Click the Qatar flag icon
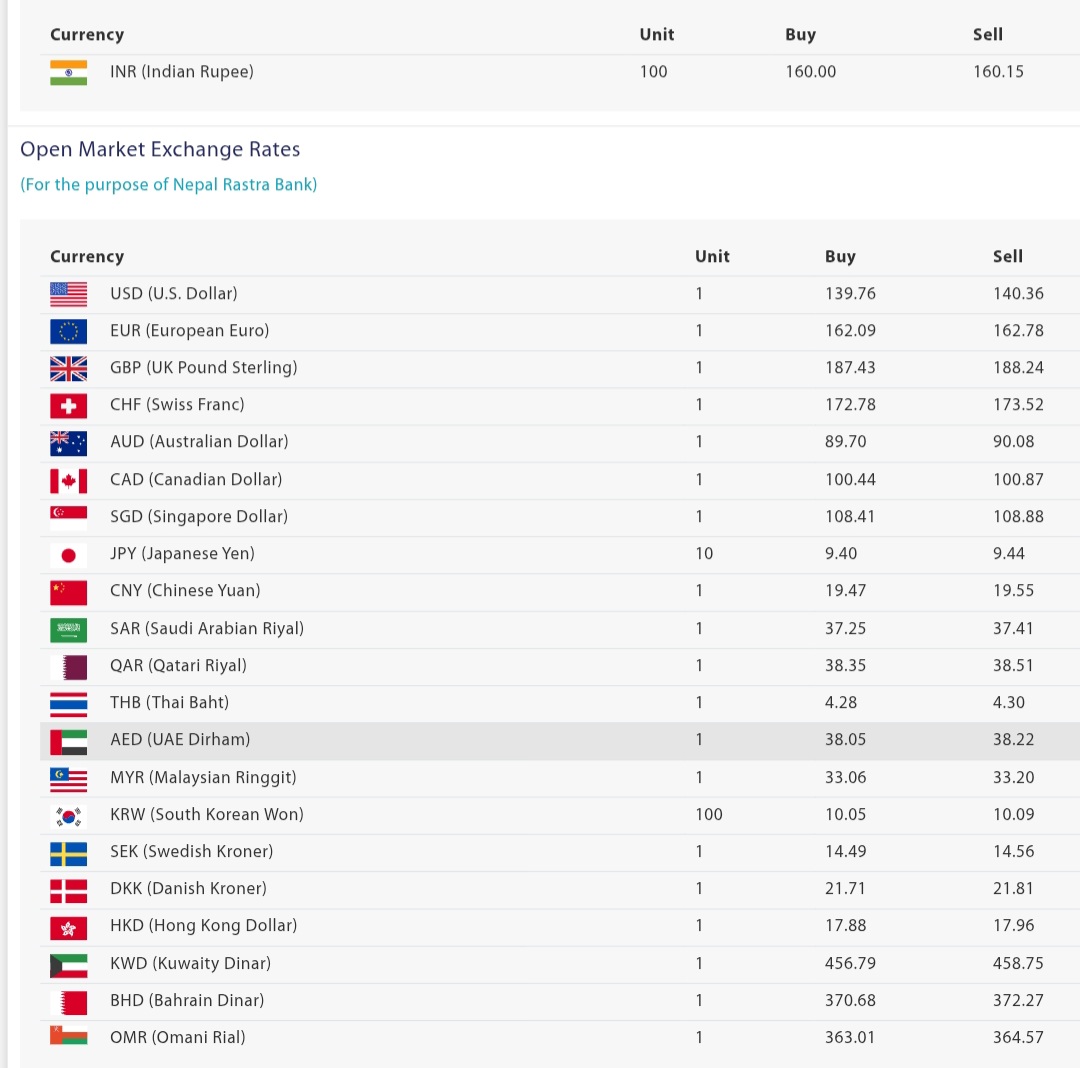Screen dimensions: 1080x1068 [68, 666]
